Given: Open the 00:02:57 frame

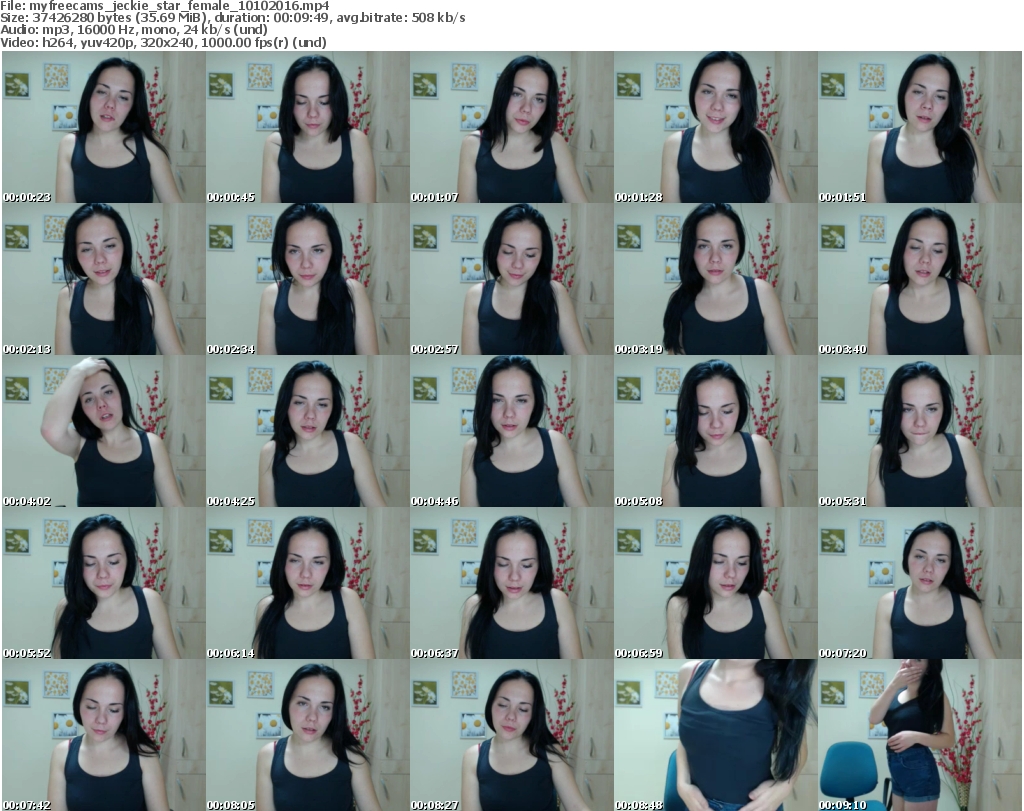Looking at the screenshot, I should click(x=511, y=280).
